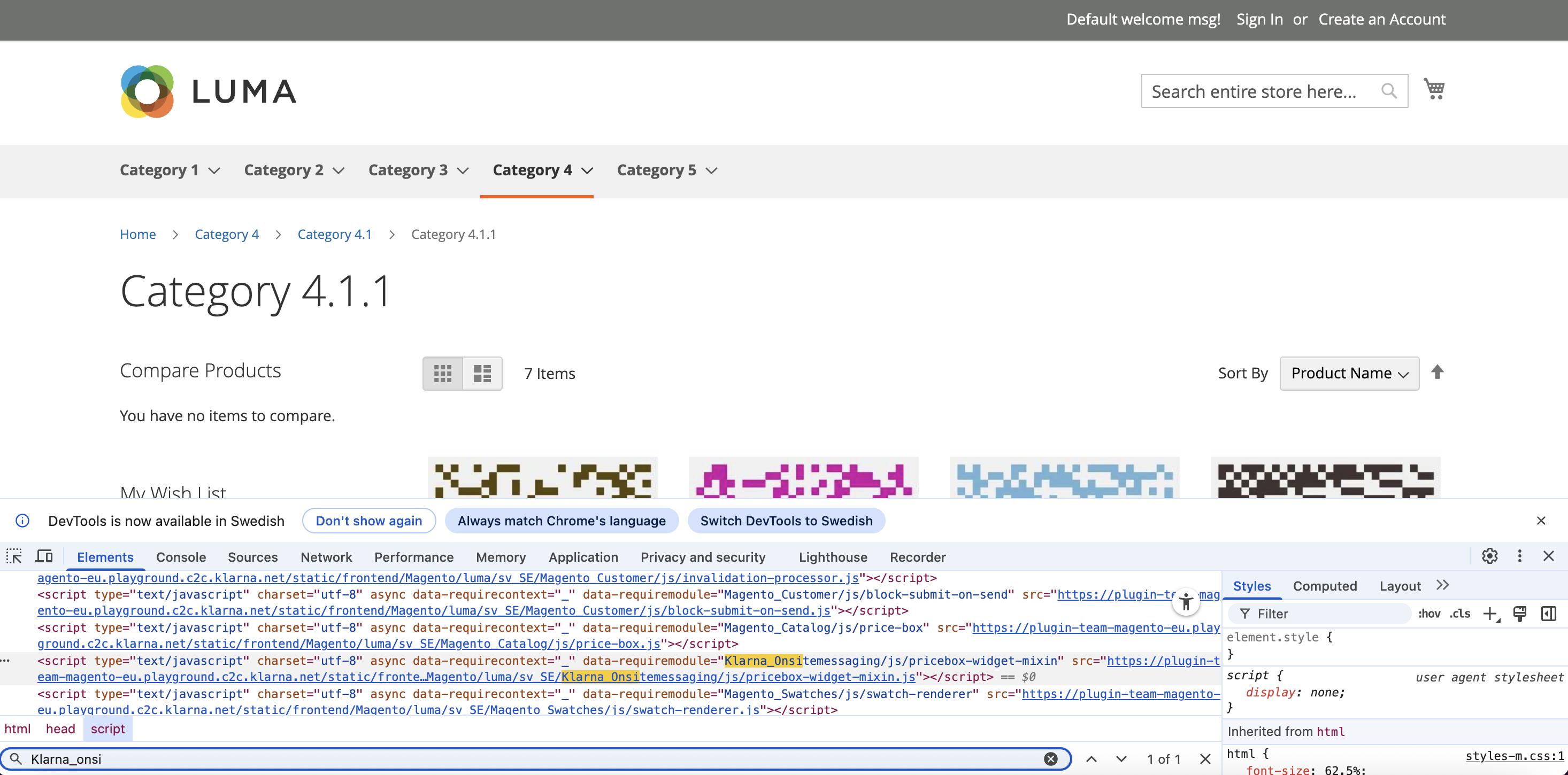Click Create an Account link

click(1382, 19)
